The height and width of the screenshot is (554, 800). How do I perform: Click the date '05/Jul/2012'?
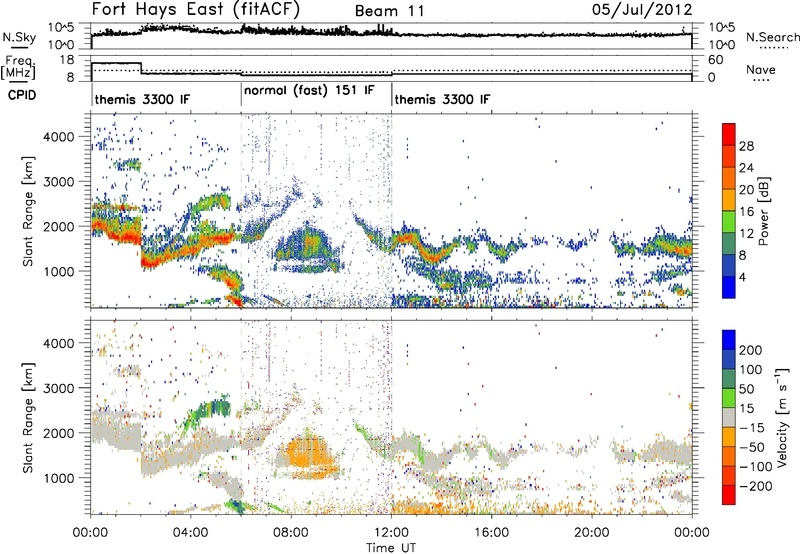click(x=642, y=10)
